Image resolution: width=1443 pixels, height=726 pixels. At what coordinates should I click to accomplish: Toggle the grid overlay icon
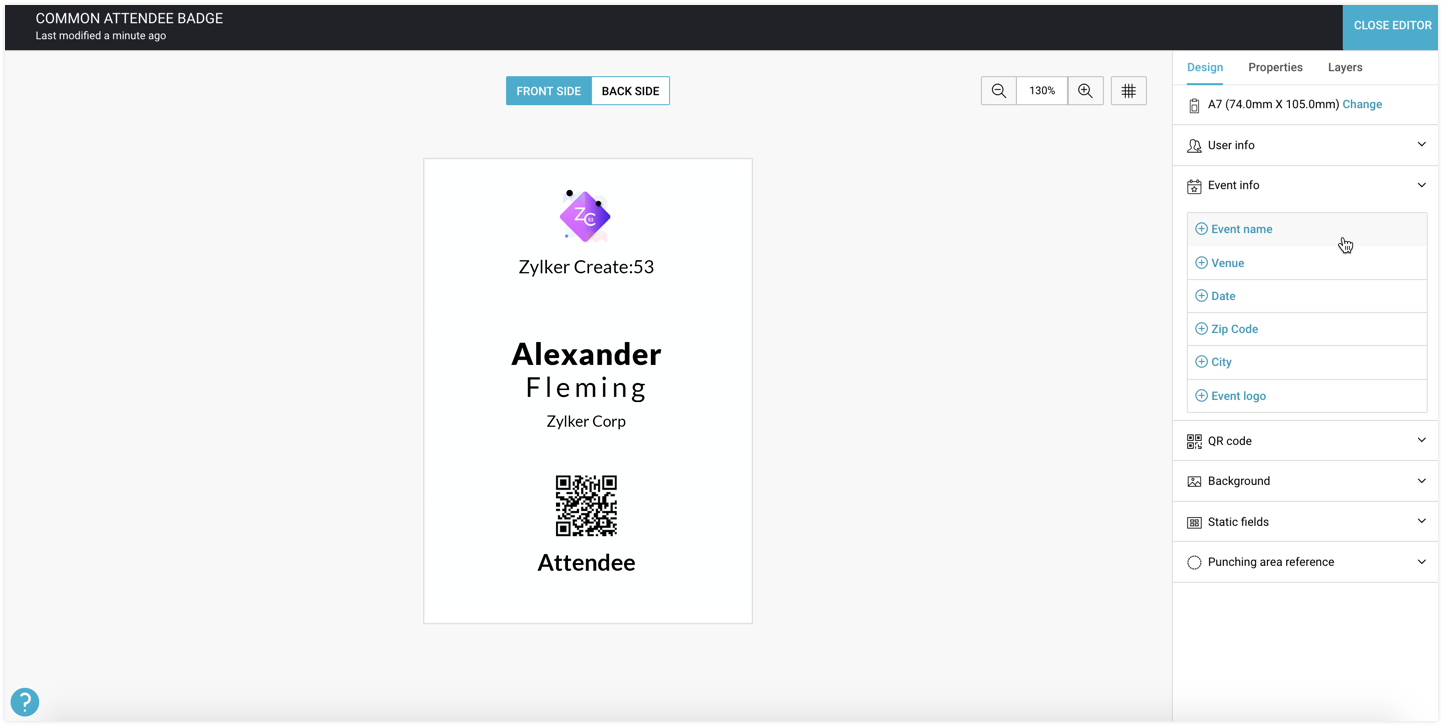coord(1128,91)
